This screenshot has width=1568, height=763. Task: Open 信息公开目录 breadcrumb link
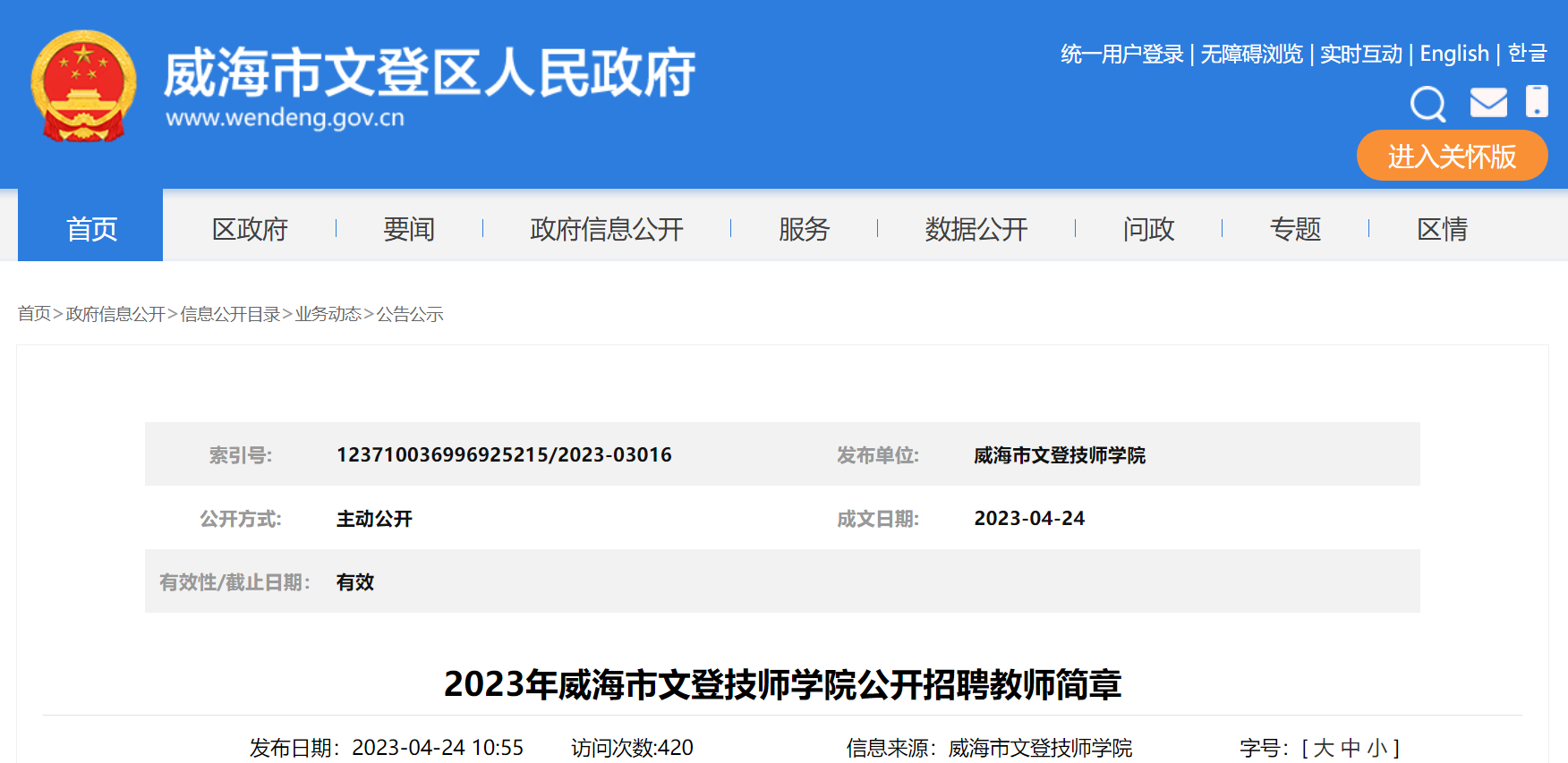pyautogui.click(x=230, y=314)
